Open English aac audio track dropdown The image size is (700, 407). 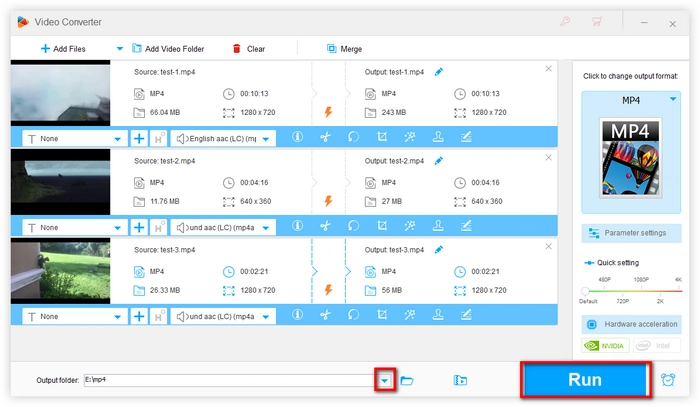223,139
